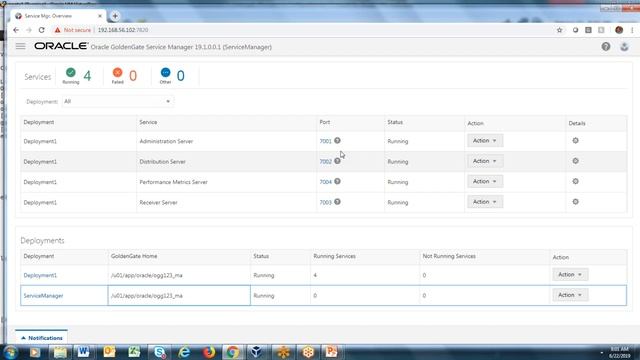
Task: Show port info for Performance Metrics Server
Action: (337, 181)
